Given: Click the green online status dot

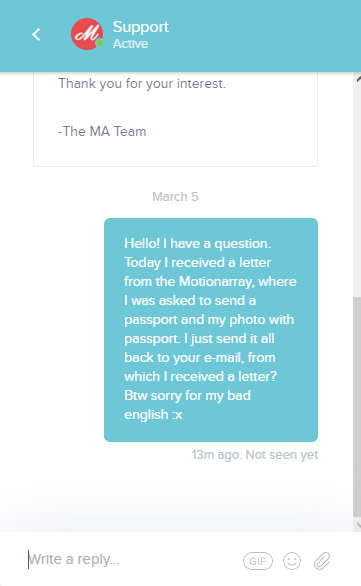Looking at the screenshot, I should [100, 43].
